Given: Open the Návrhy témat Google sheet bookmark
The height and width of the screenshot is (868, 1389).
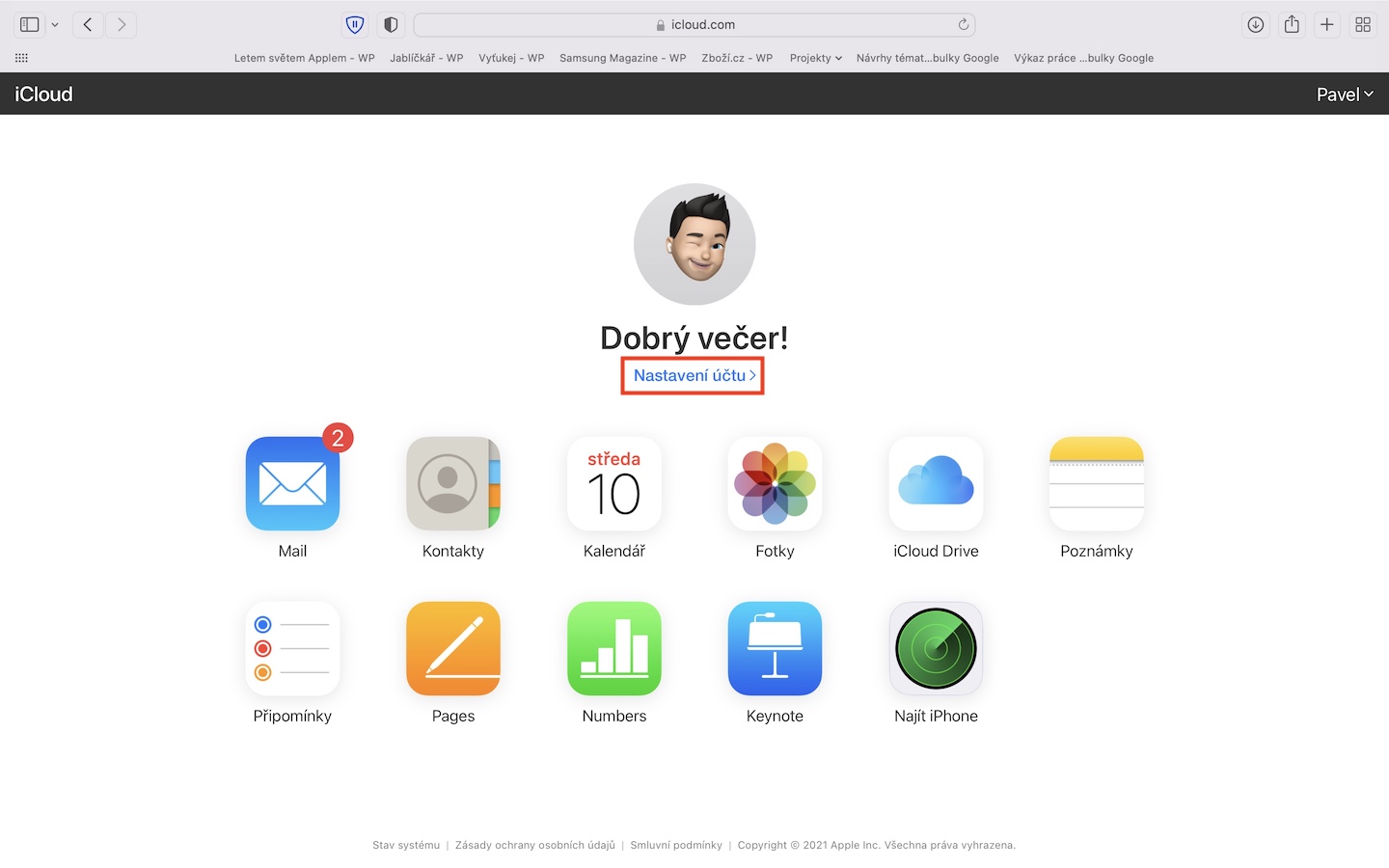Looking at the screenshot, I should 928,58.
